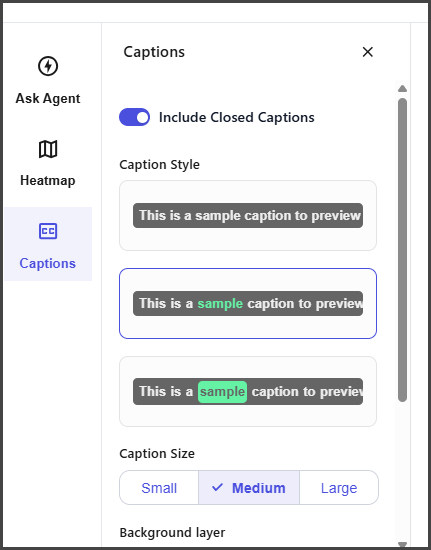Click the Heatmap label in sidebar
Screen dimensions: 431x550
tap(48, 181)
